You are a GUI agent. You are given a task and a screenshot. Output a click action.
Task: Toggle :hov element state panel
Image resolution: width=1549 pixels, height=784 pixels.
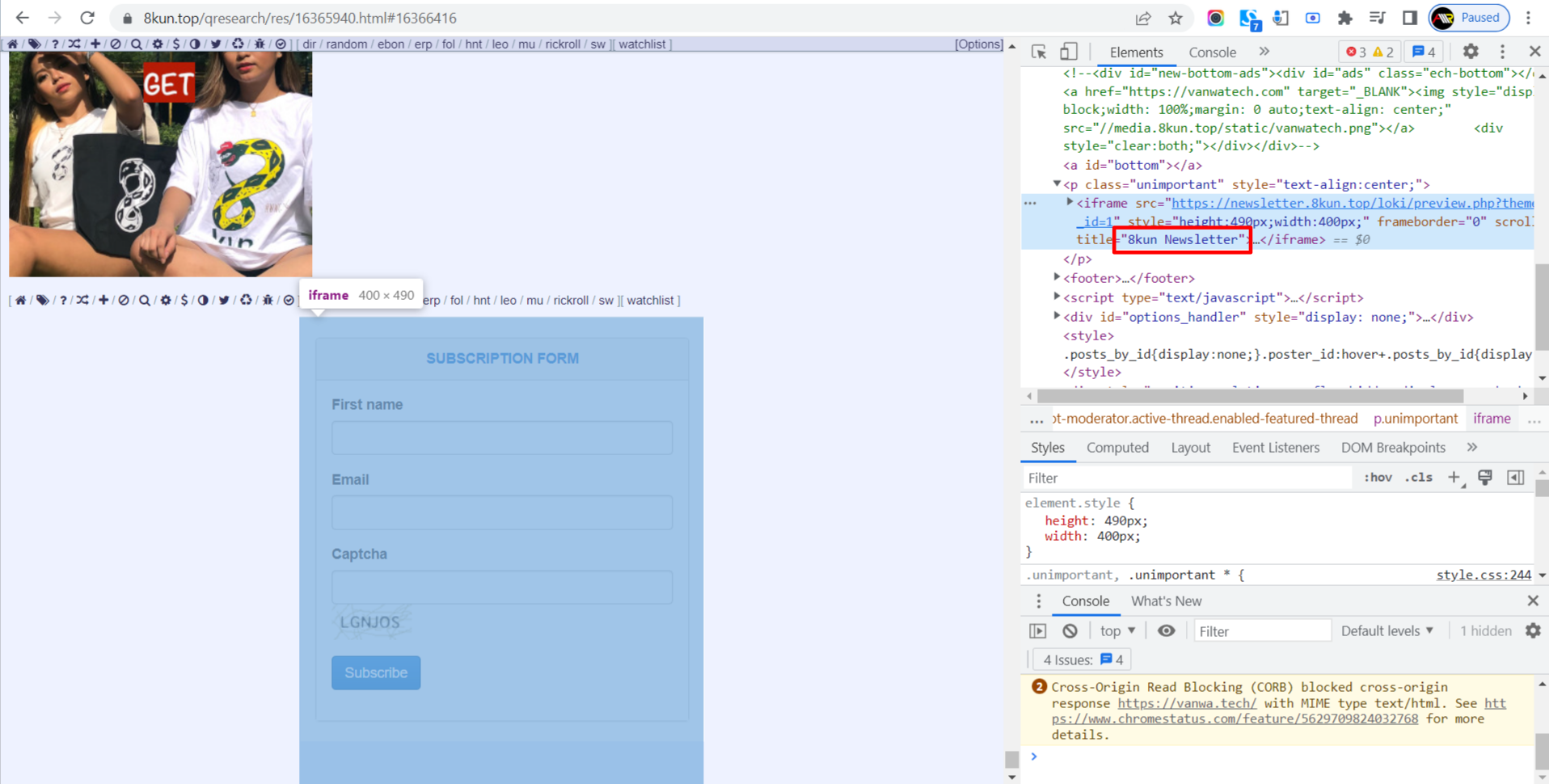(x=1378, y=478)
